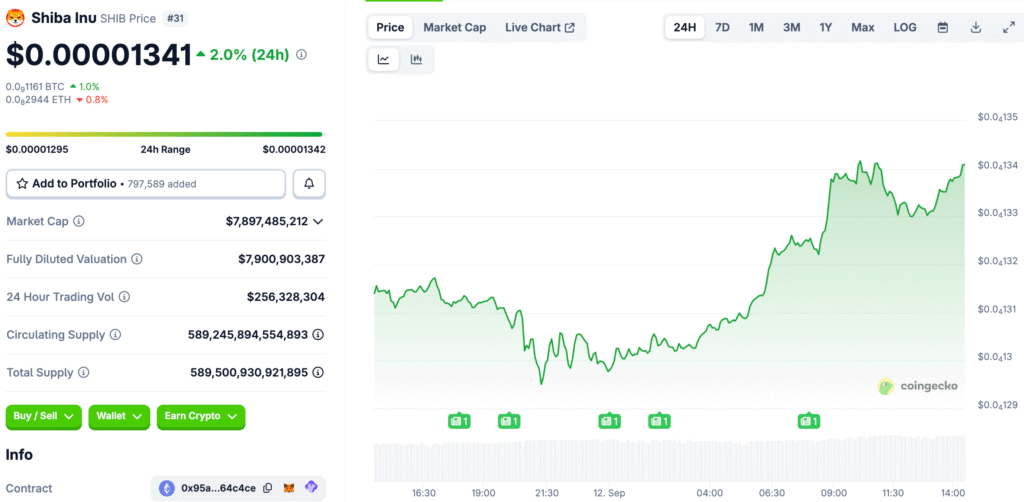Select Max time range
1024x502 pixels.
coord(863,27)
